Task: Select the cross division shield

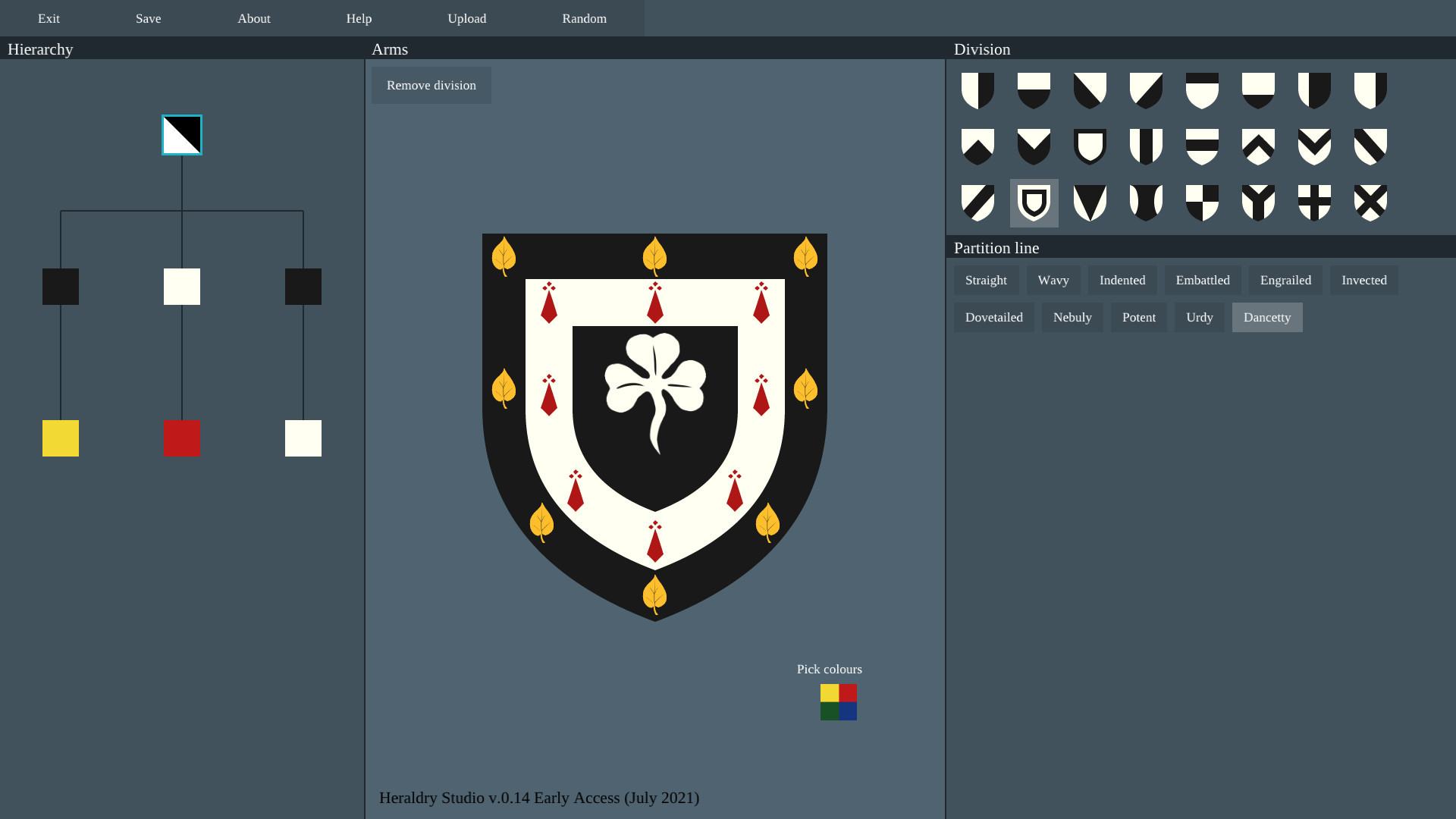Action: point(1314,201)
